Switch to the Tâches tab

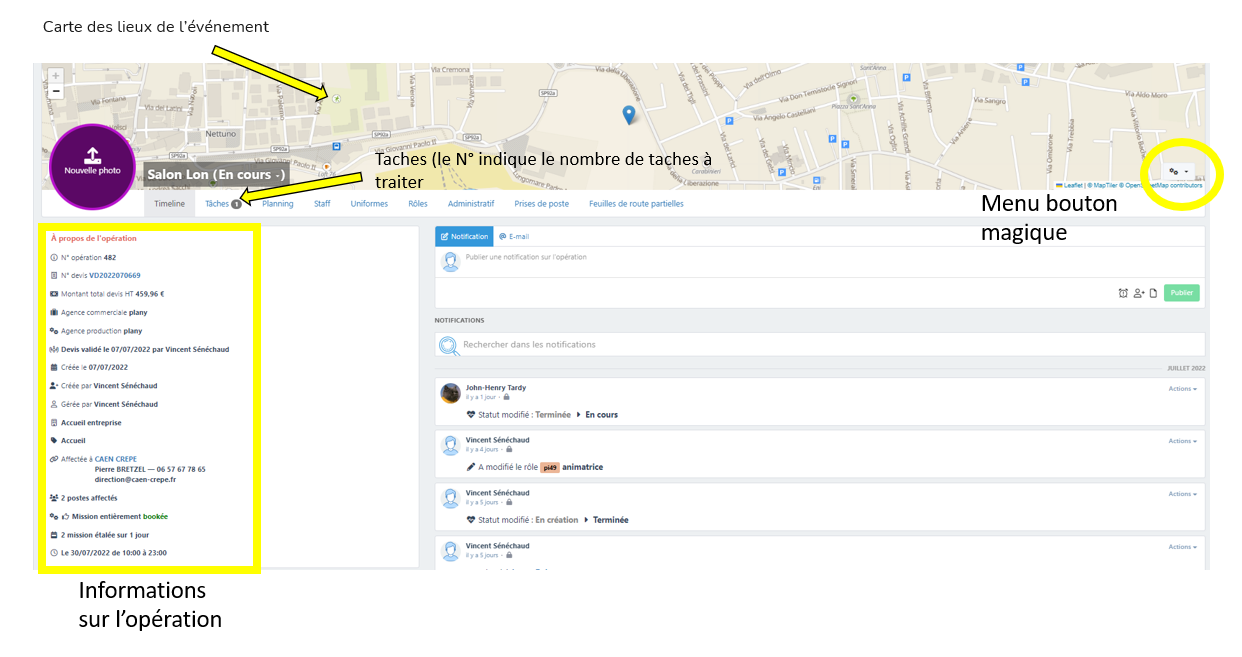222,204
